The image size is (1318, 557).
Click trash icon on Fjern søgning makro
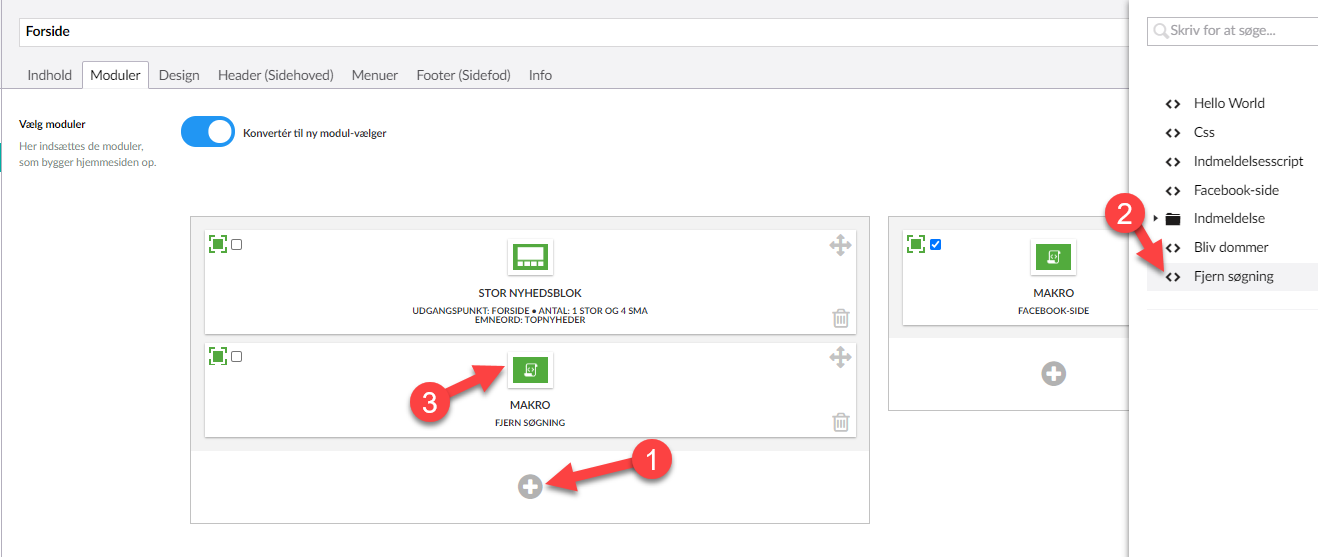[841, 421]
